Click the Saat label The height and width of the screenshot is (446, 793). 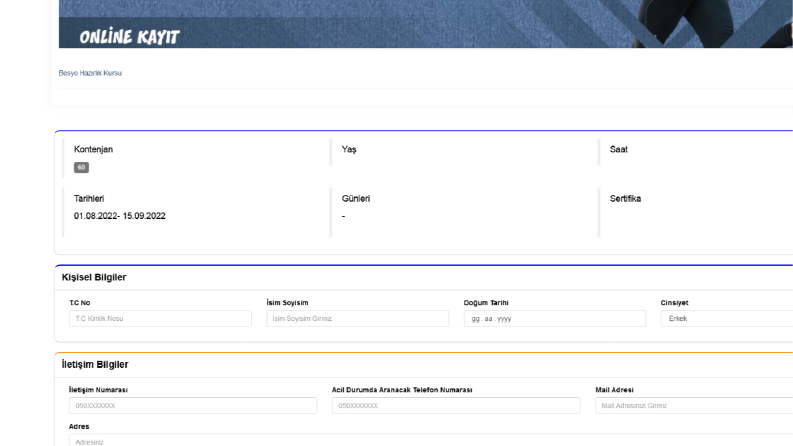click(x=619, y=149)
